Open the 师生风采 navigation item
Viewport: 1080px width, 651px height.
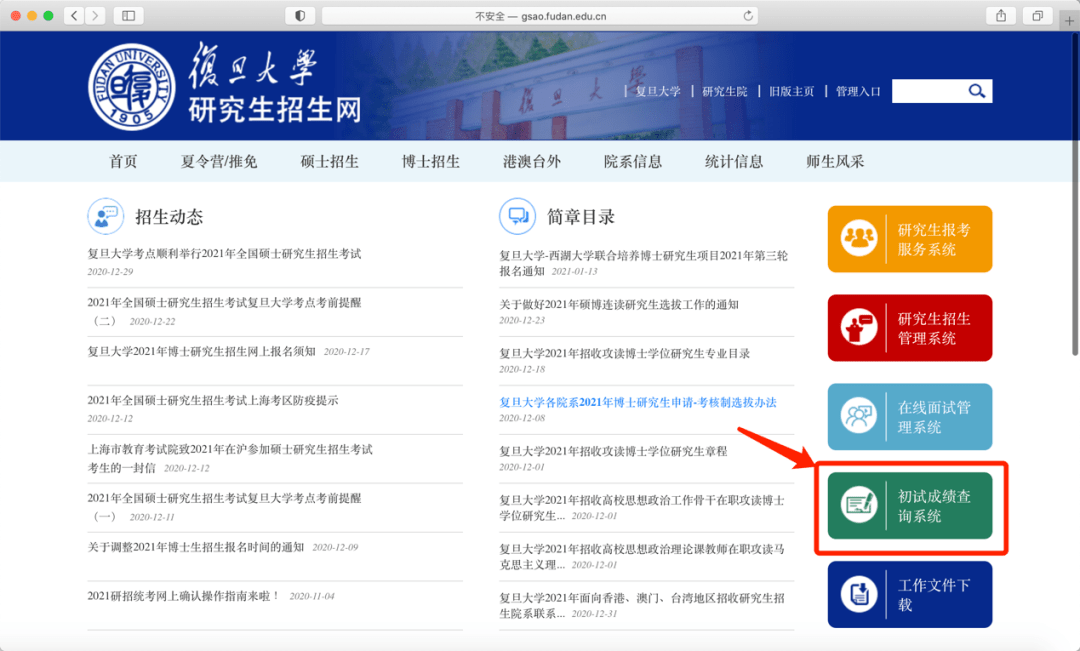point(835,161)
